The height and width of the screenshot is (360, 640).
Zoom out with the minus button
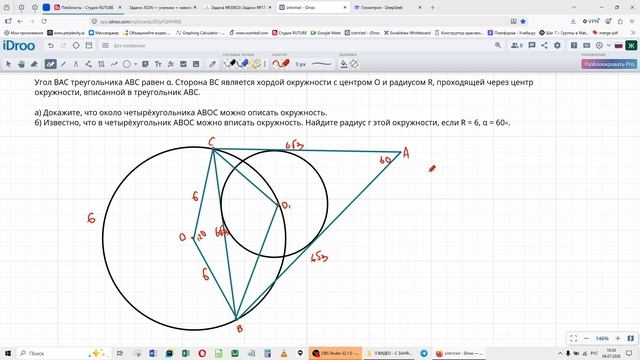(x=587, y=338)
